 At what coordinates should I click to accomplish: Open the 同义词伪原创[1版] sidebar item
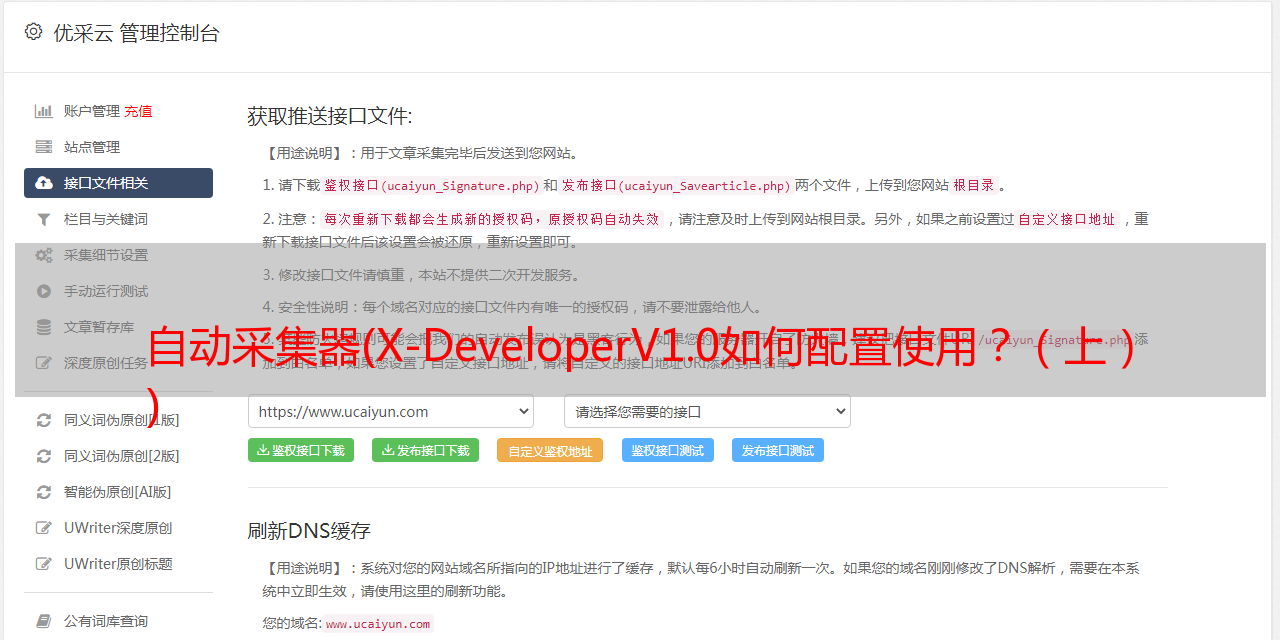coord(118,420)
